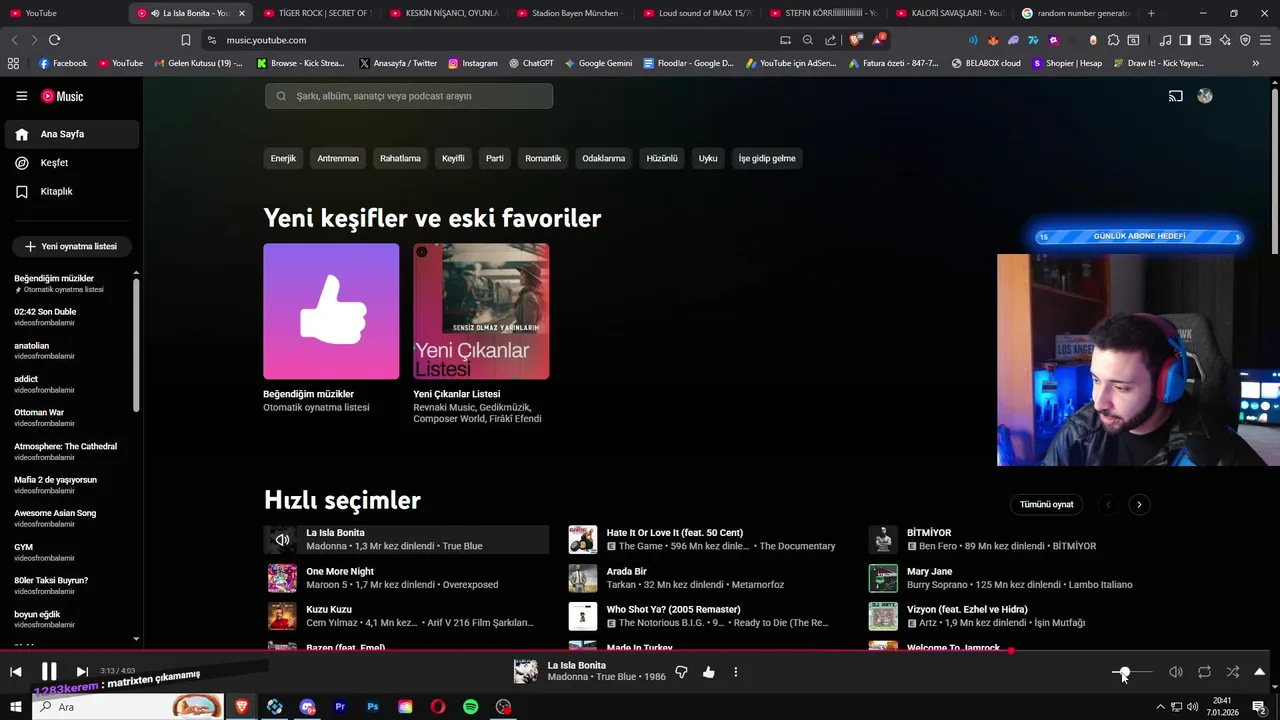Reload the page in browser toolbar
Viewport: 1280px width, 720px height.
54,40
